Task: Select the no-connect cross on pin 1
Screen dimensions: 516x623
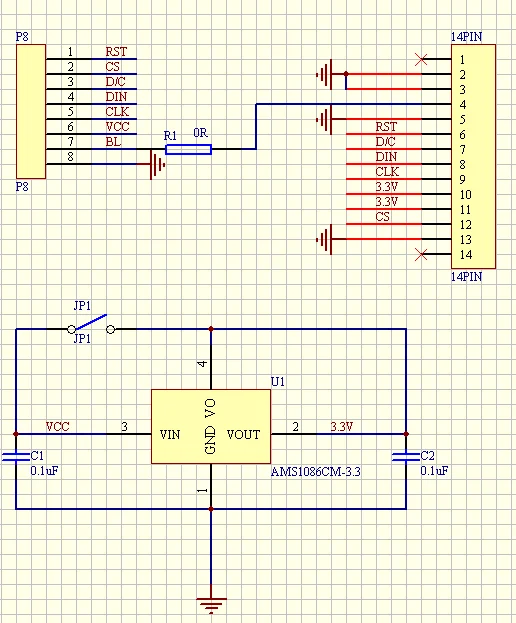Action: (x=421, y=59)
